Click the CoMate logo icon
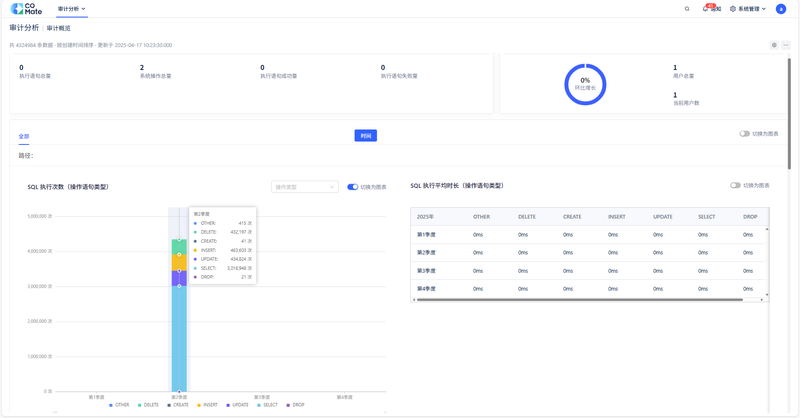Screen dimensions: 800x418 pos(16,9)
